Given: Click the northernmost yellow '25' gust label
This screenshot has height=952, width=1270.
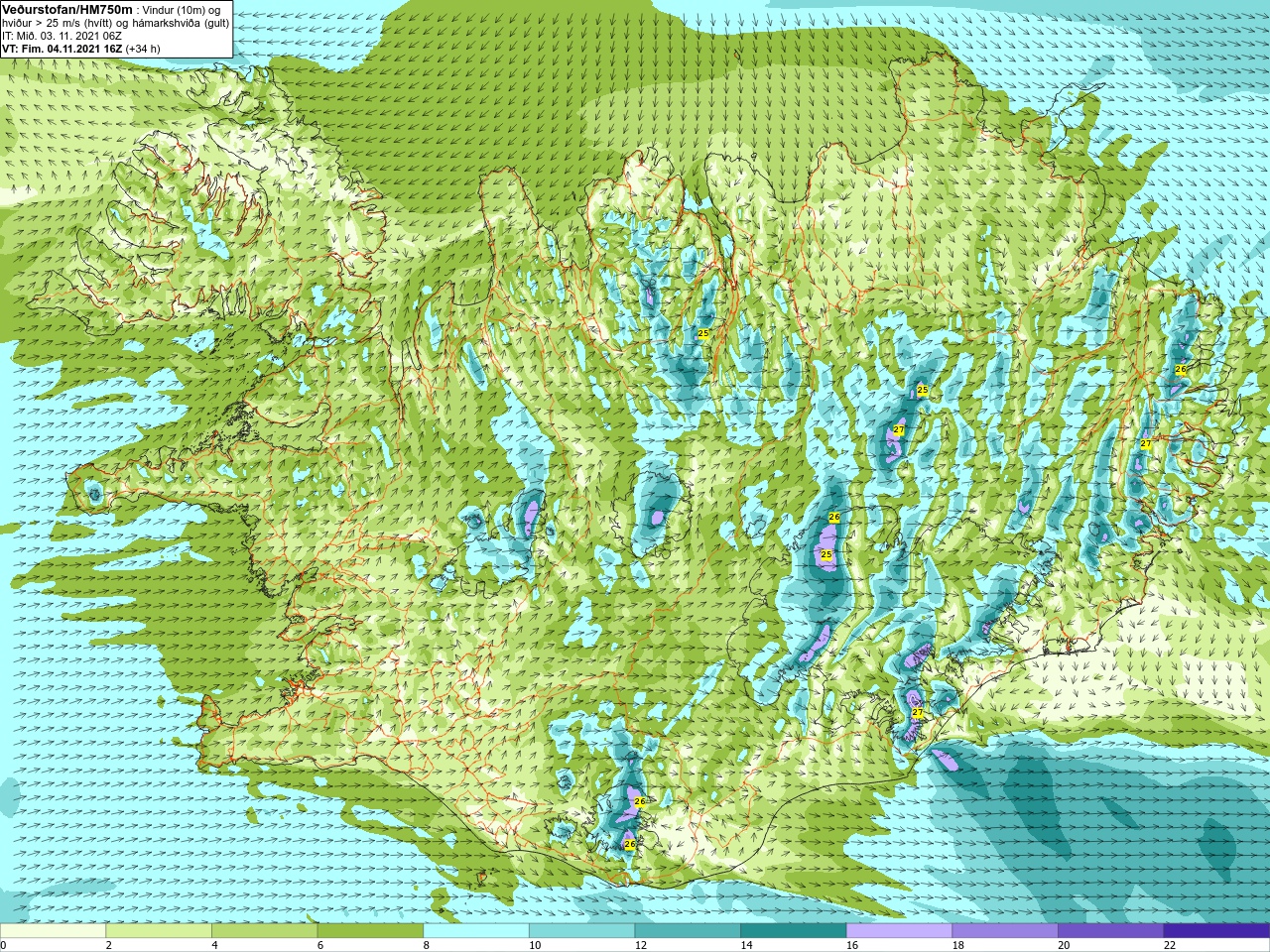Looking at the screenshot, I should pyautogui.click(x=703, y=333).
